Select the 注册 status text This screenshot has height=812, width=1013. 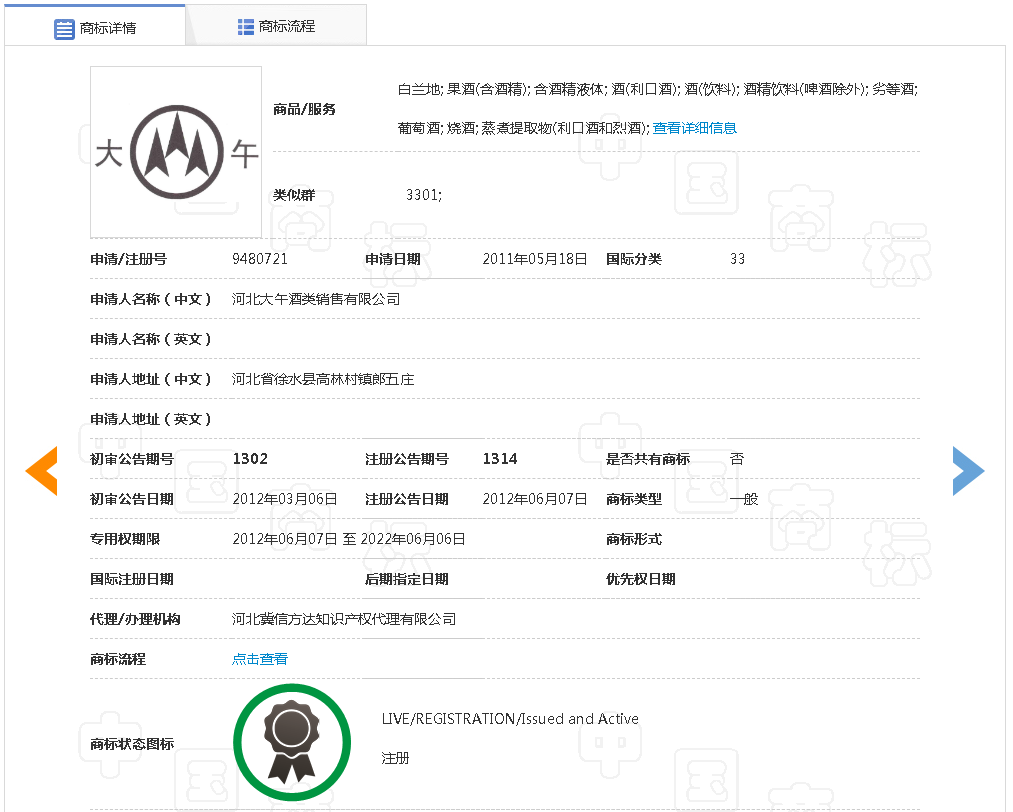point(395,758)
